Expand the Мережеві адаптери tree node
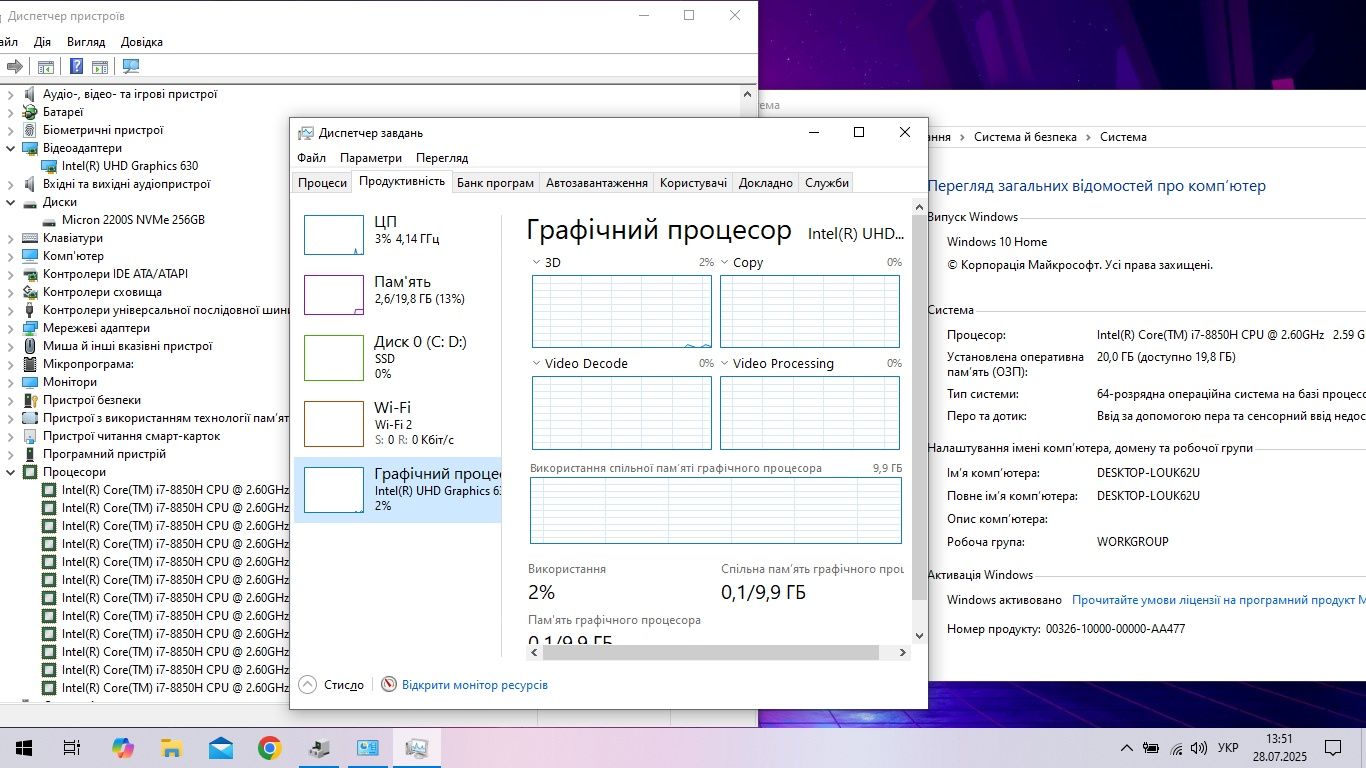 coord(10,328)
